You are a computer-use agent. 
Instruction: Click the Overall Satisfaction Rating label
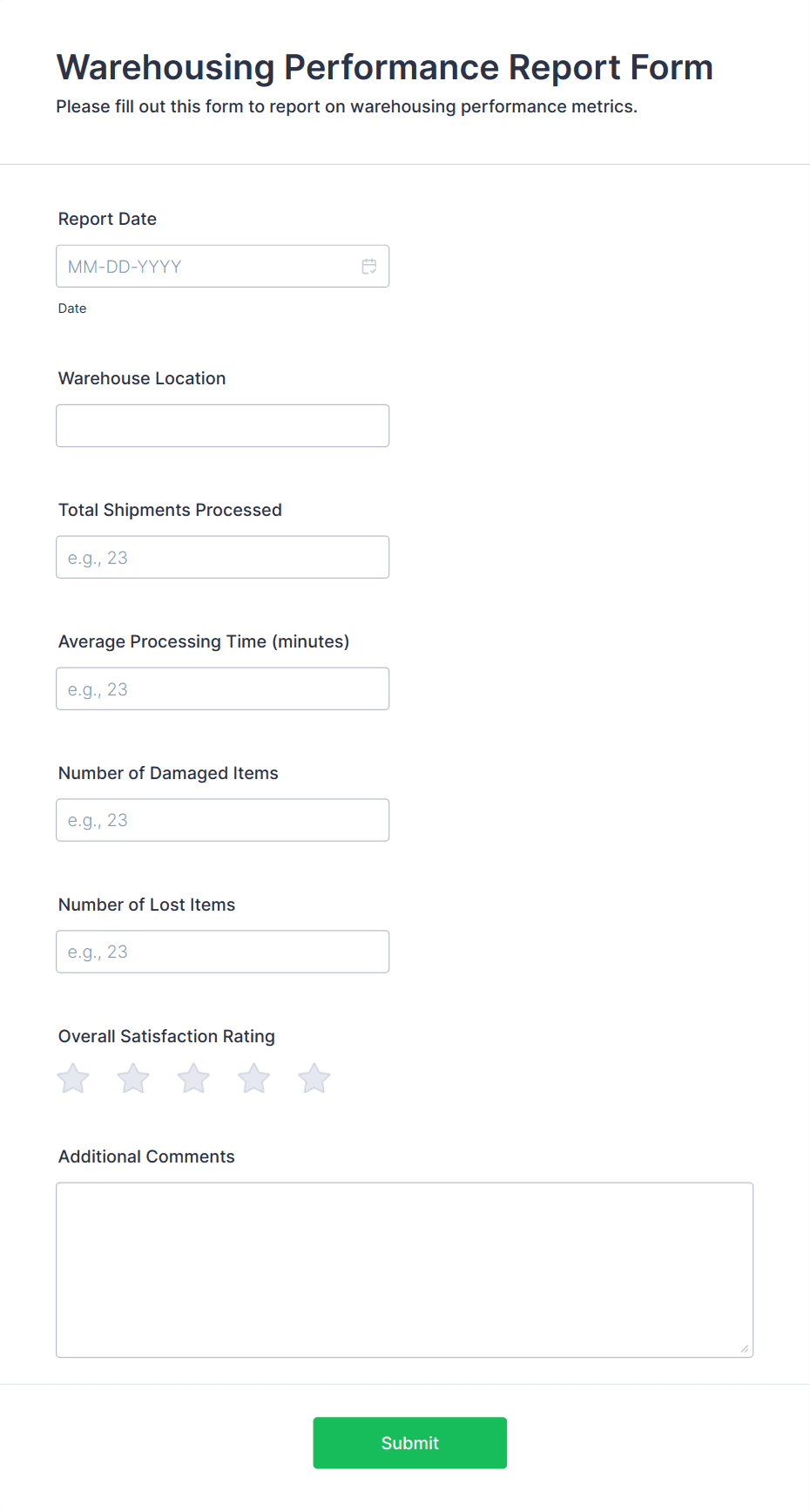[166, 1036]
